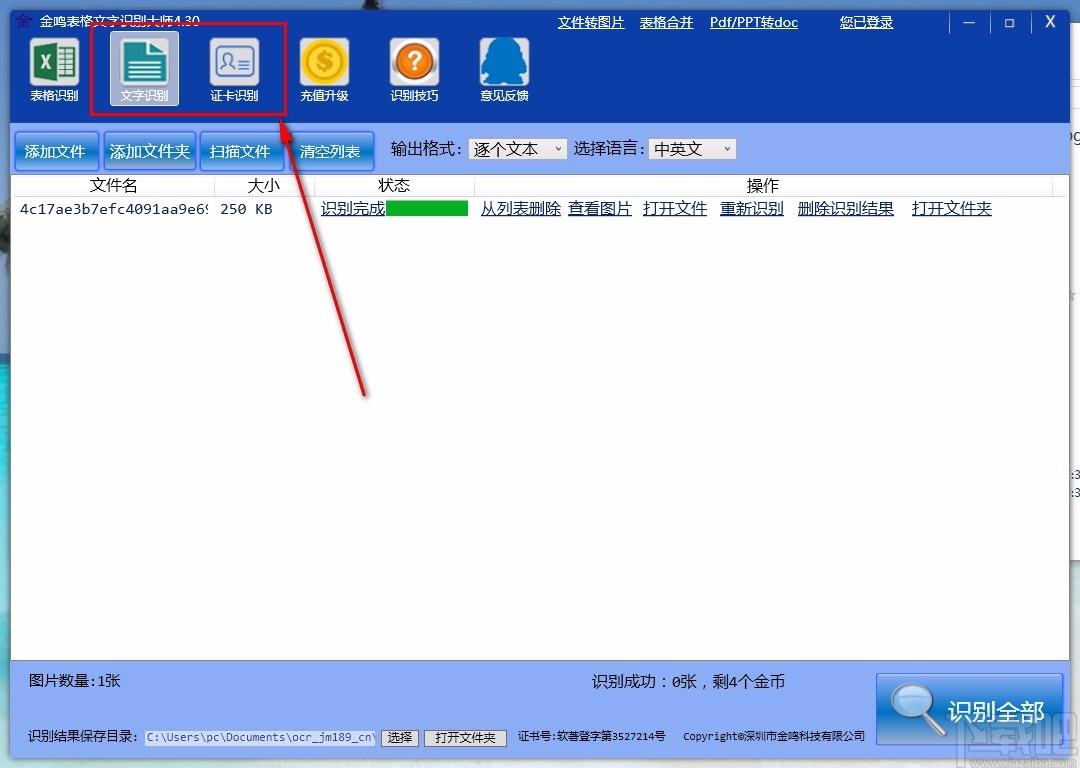This screenshot has height=768, width=1080.
Task: Click the 清空列表 button
Action: [330, 152]
